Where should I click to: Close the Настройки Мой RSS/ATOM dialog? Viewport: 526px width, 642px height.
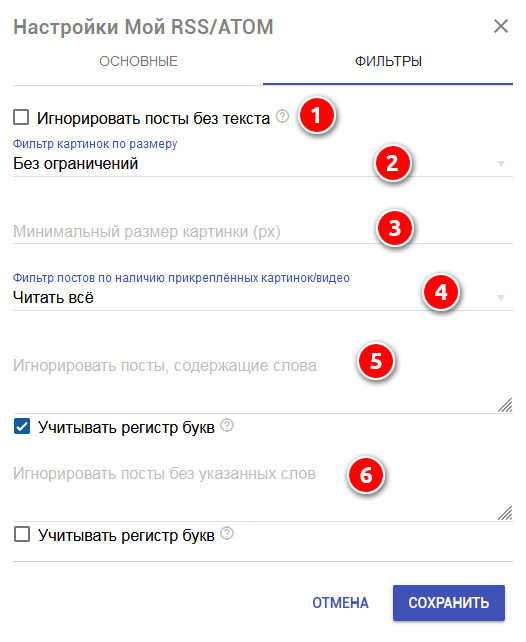[x=501, y=26]
